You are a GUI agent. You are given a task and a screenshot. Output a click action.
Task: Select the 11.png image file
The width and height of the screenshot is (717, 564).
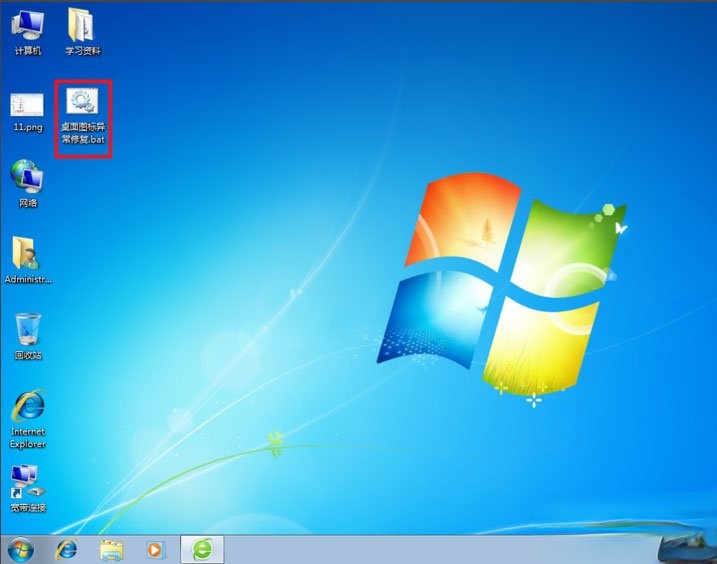click(27, 112)
